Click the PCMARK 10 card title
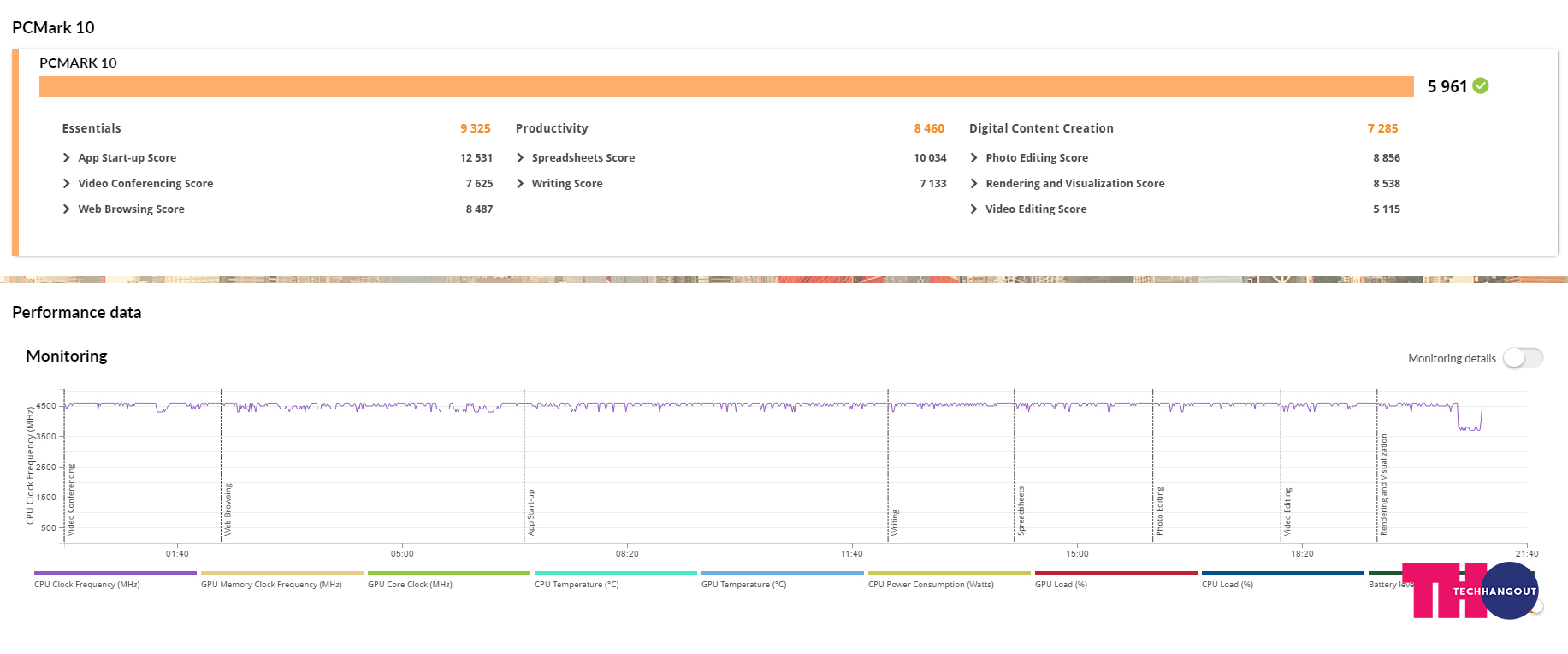Viewport: 1568px width, 654px height. point(78,62)
